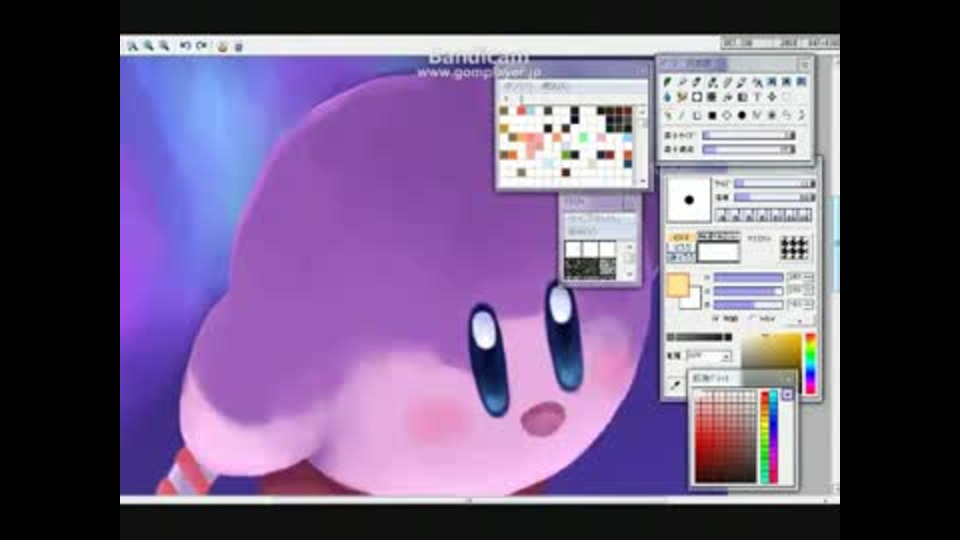Click the palette window scroll-up arrow
Viewport: 960px width, 540px height.
(x=643, y=111)
